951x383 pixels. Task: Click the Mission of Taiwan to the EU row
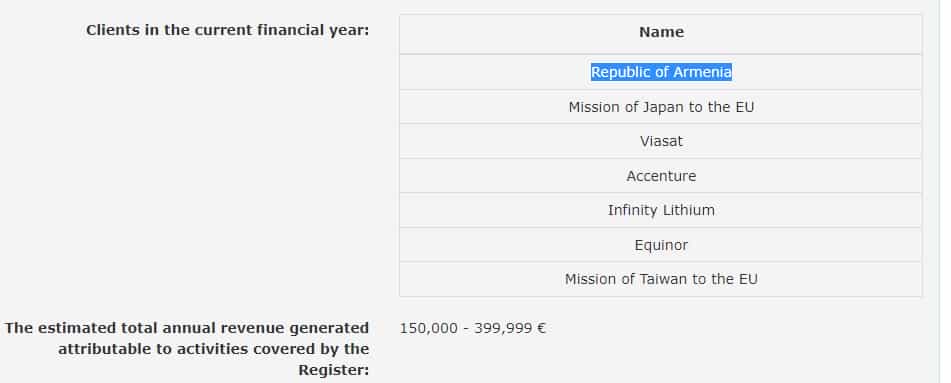pyautogui.click(x=660, y=279)
